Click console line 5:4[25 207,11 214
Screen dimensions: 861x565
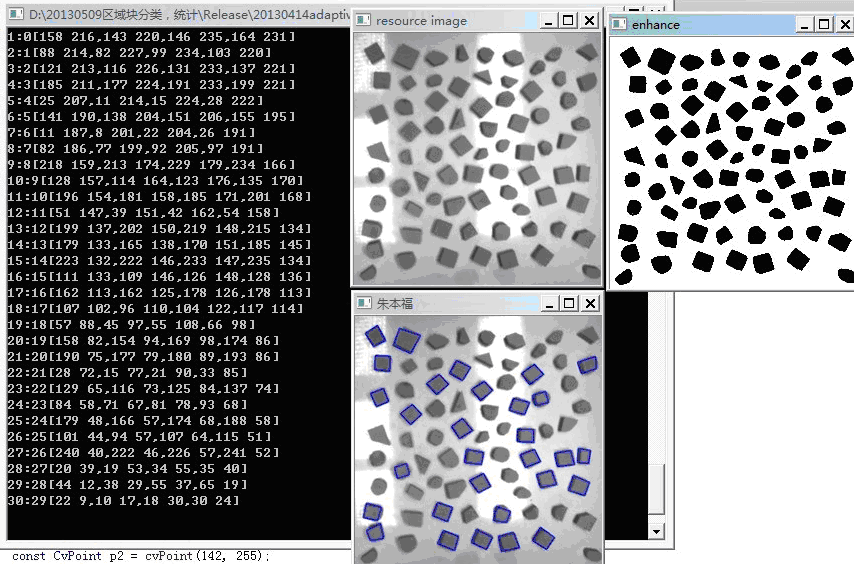136,101
